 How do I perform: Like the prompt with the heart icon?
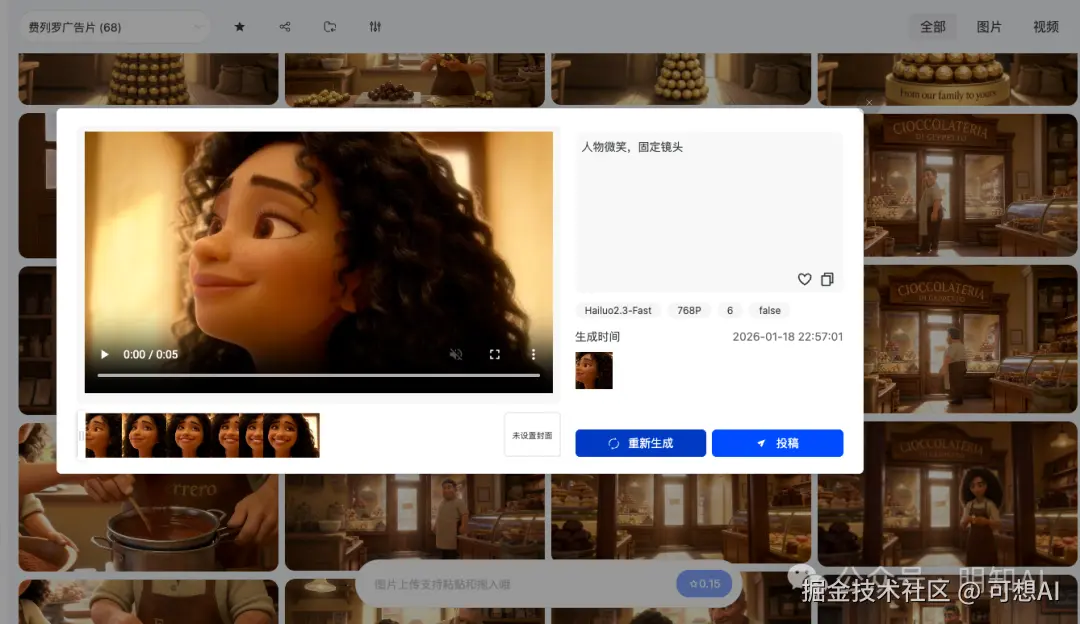coord(804,279)
